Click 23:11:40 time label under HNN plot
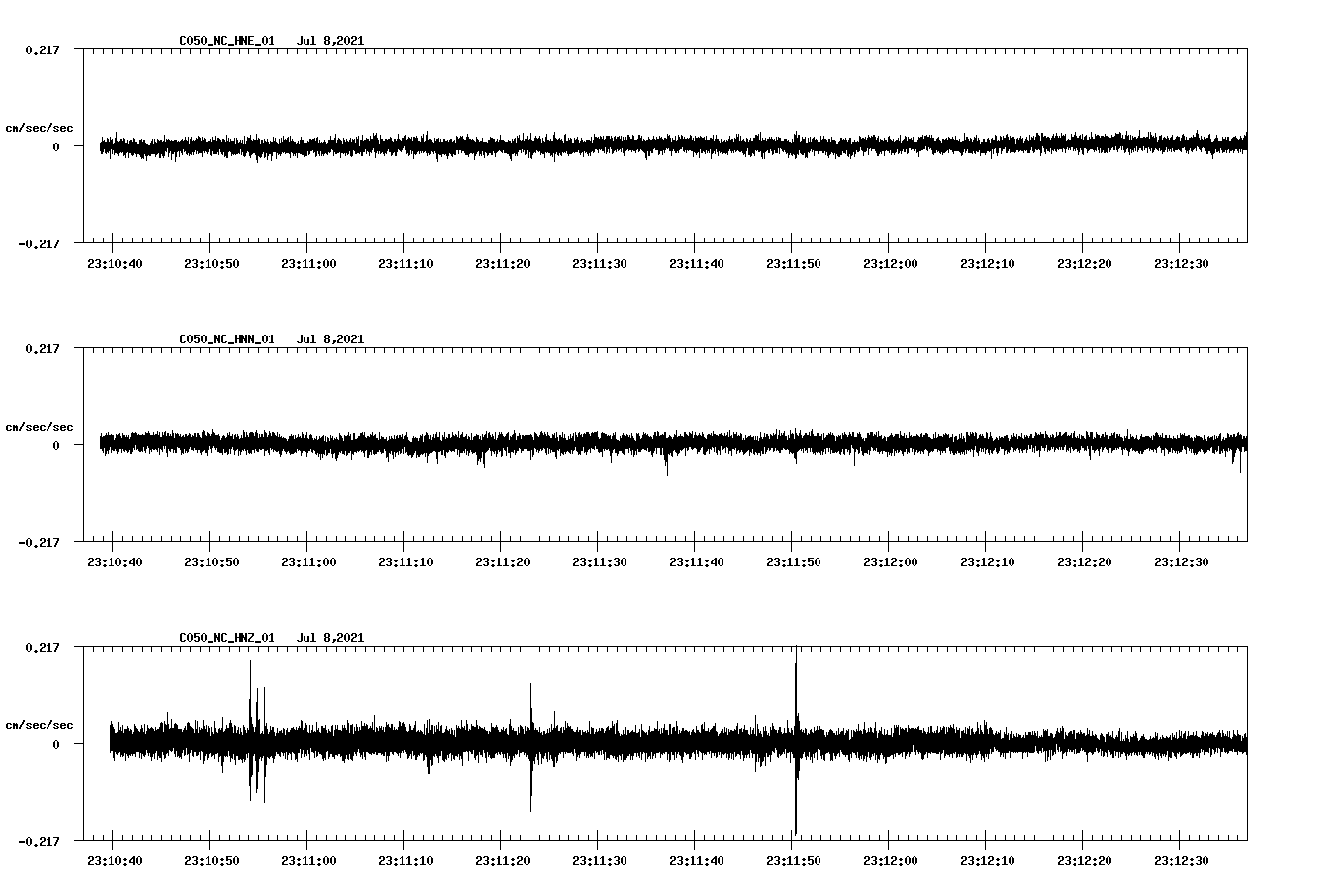This screenshot has height=896, width=1317. (696, 561)
